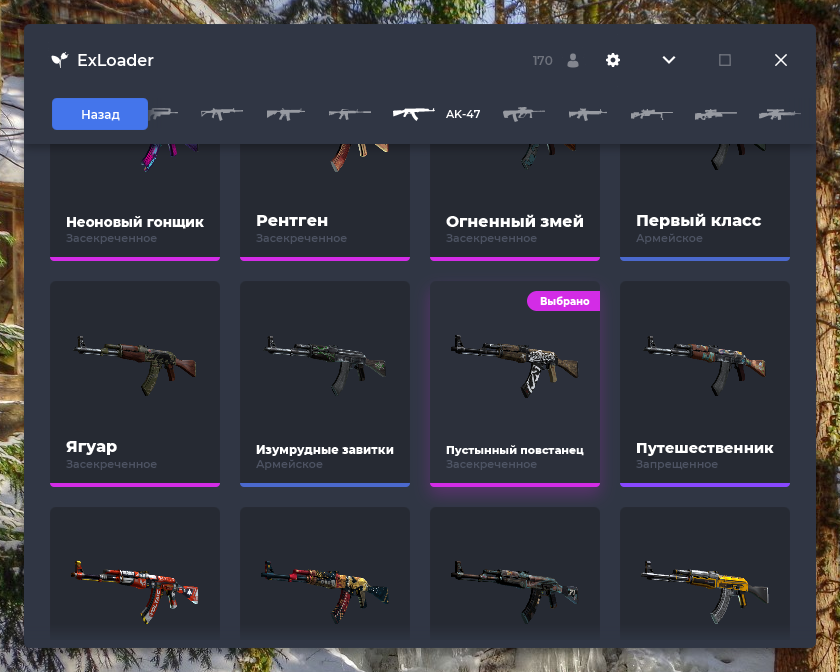
Task: Click the user profile icon
Action: pos(573,61)
